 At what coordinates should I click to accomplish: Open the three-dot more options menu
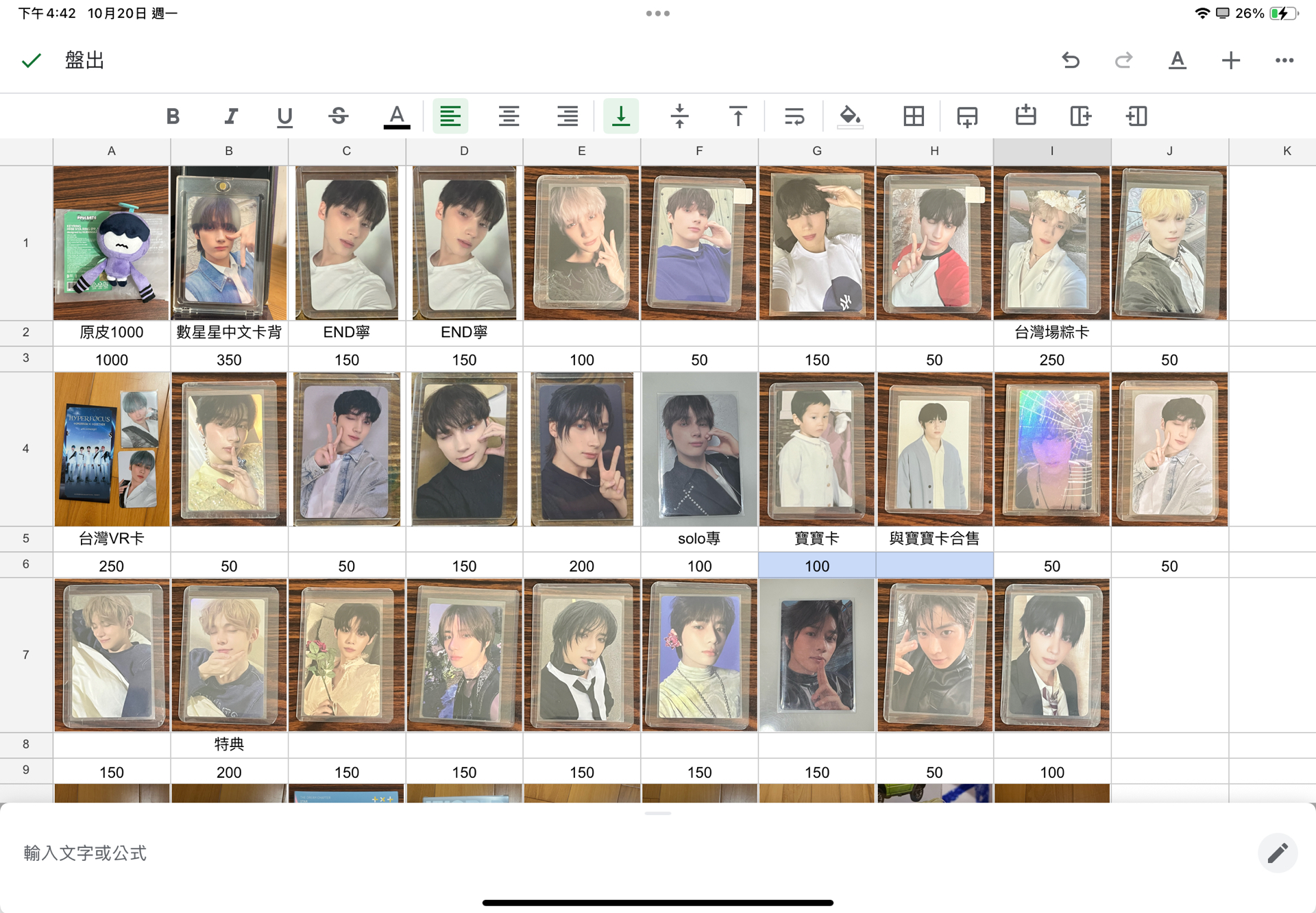[x=1284, y=60]
